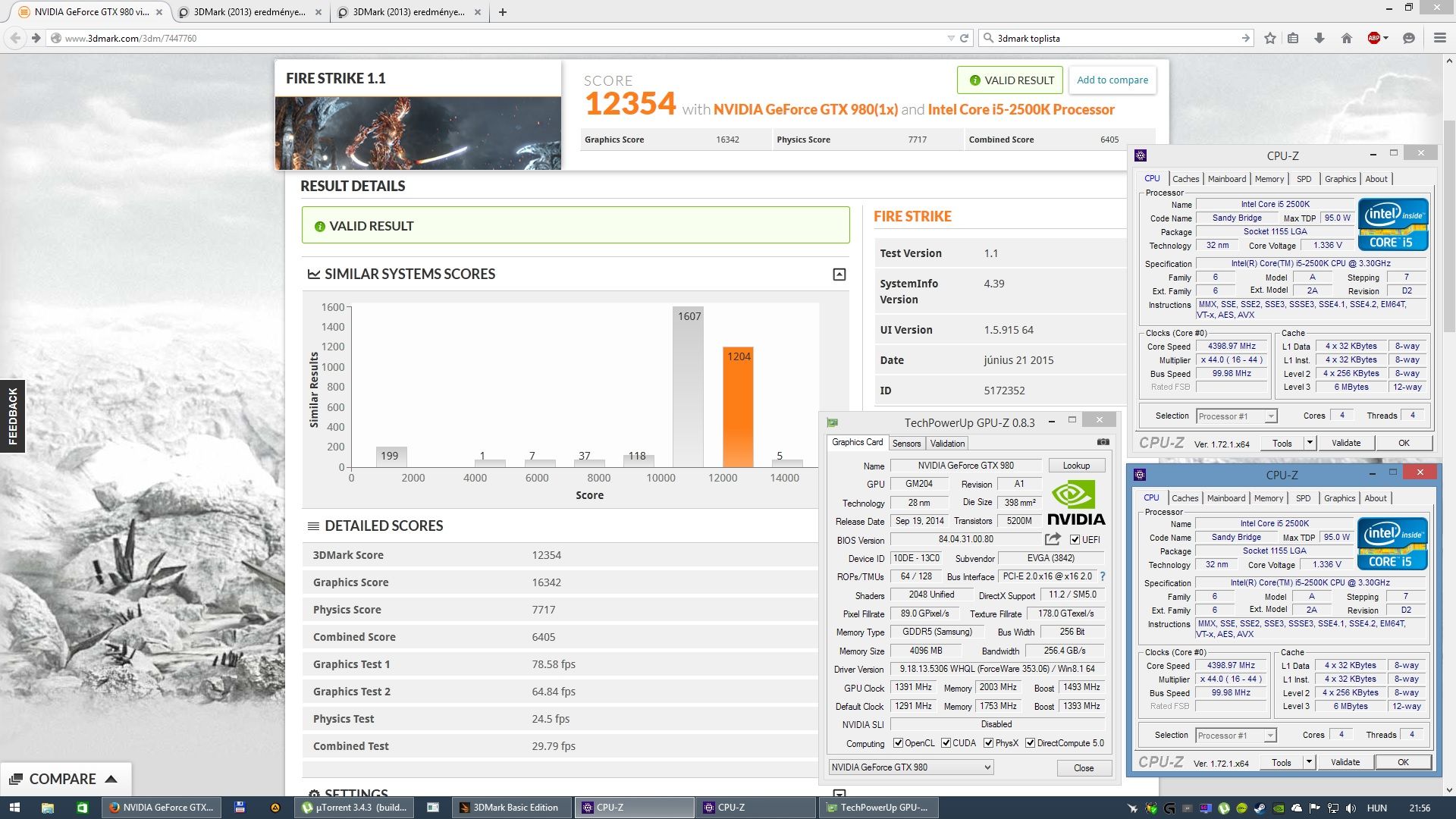Open Adblock Plus toolbar icon
The image size is (1456, 819).
tap(1374, 38)
